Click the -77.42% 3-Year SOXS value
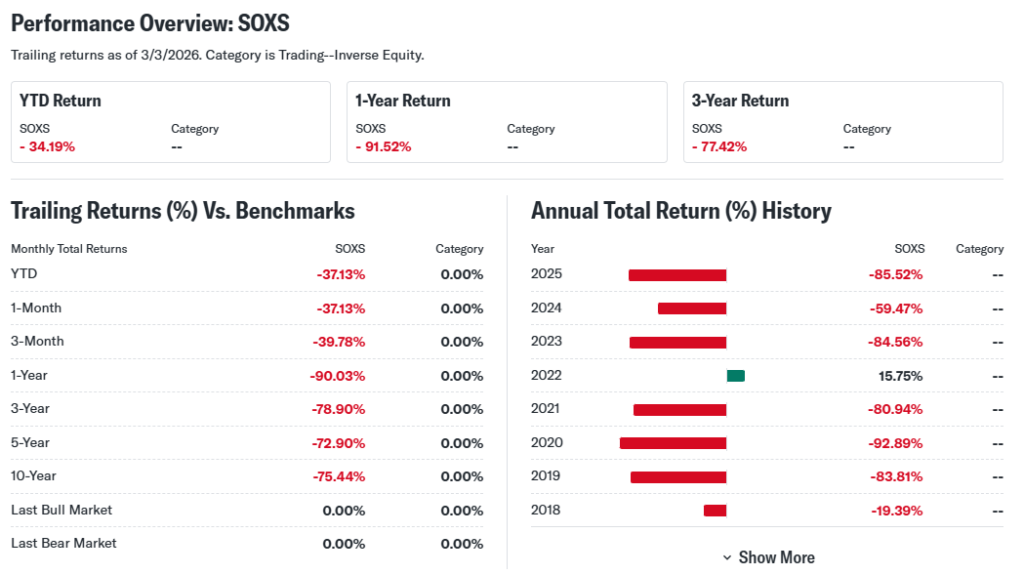 pyautogui.click(x=719, y=147)
